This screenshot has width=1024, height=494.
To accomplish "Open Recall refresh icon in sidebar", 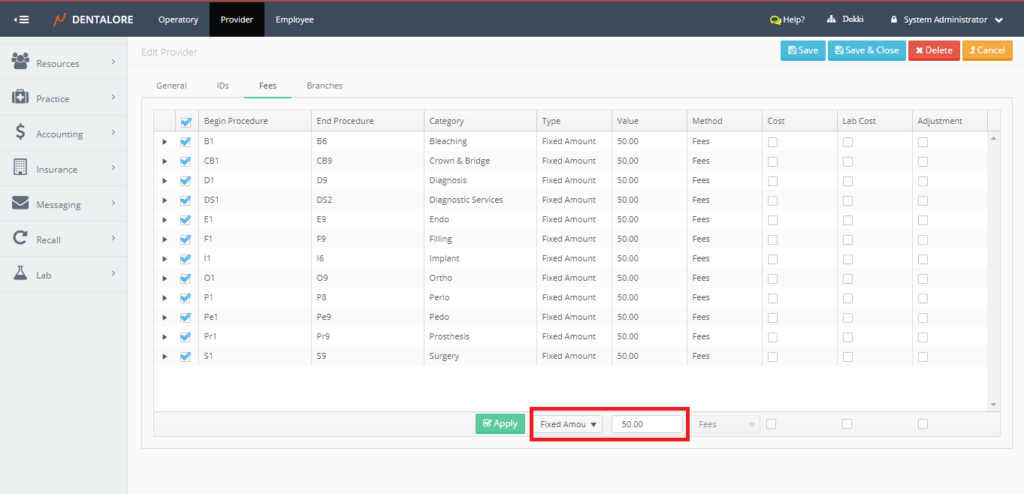I will pyautogui.click(x=20, y=239).
